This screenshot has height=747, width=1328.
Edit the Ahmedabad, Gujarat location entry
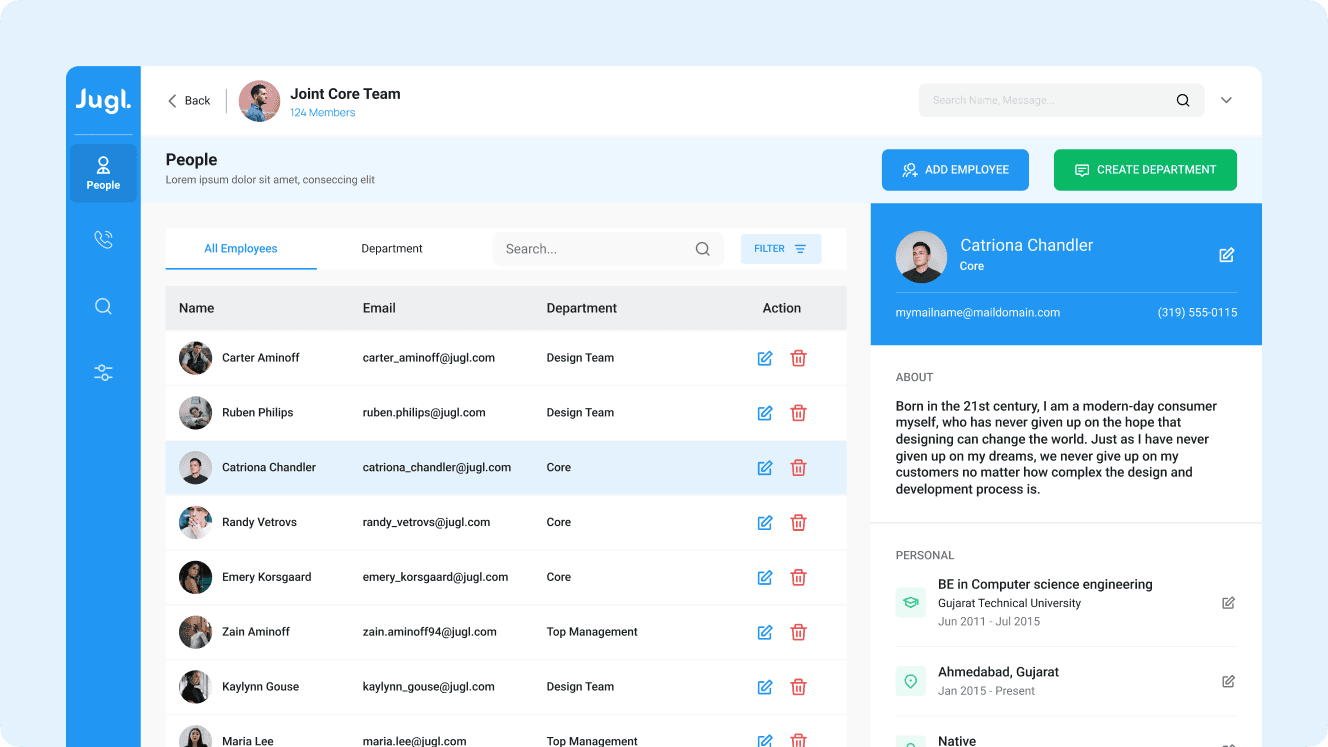[x=1228, y=682]
